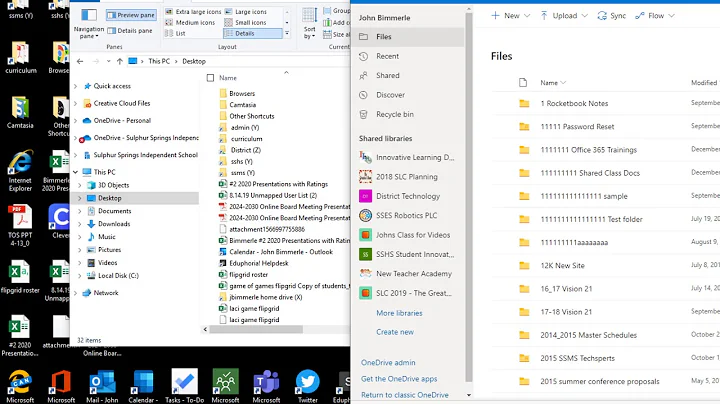
Task: Click New button in OneDrive
Action: point(511,16)
